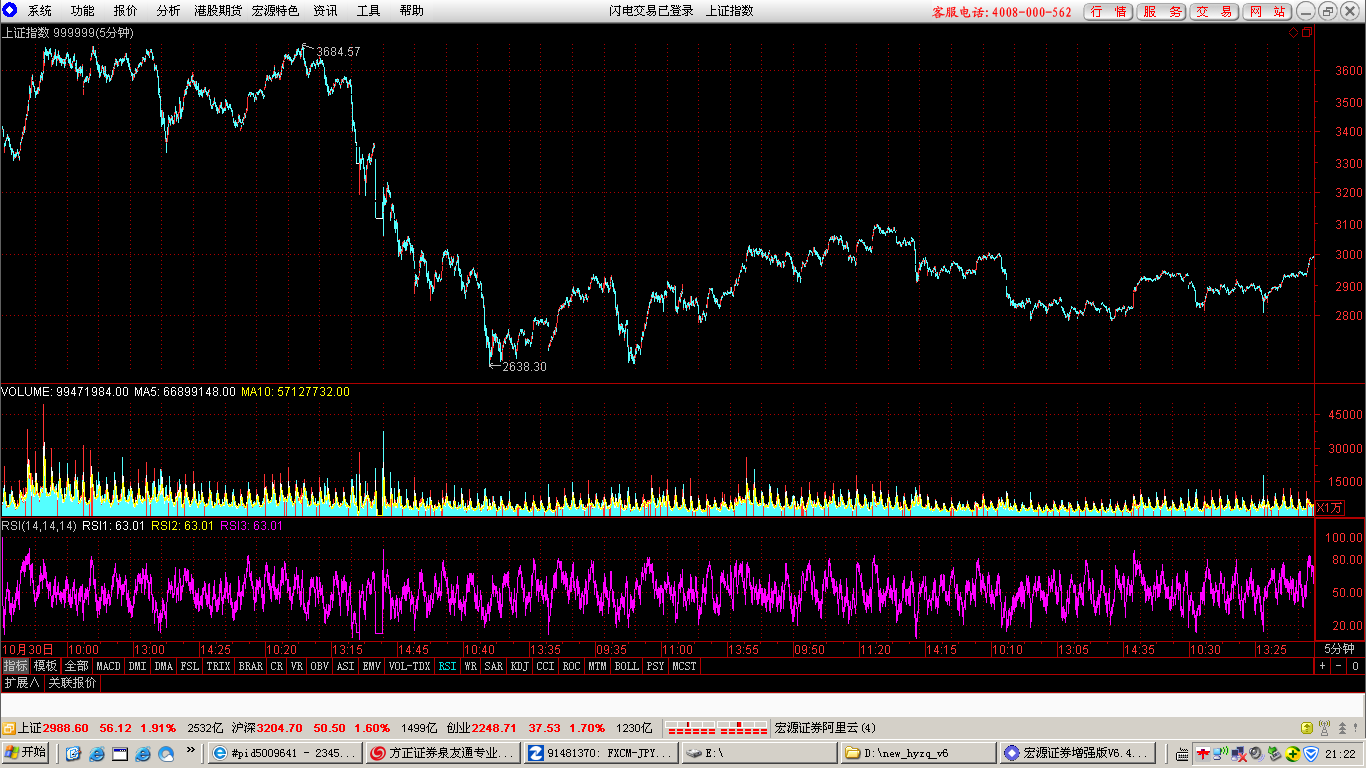Switch to the 指标 tab

[x=15, y=666]
